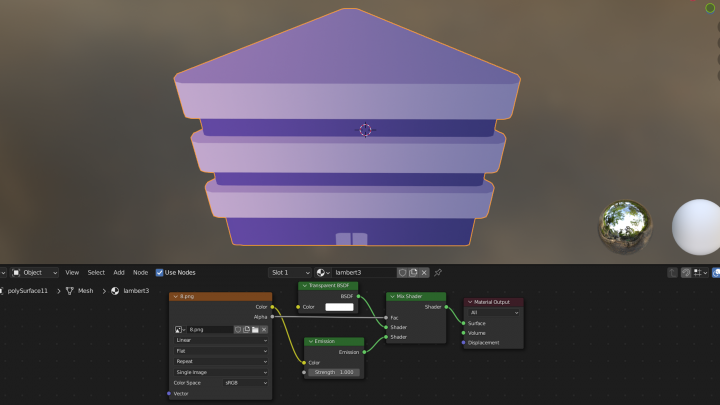Open the Linear interpolation dropdown
Screen dimensions: 720x405
(221, 340)
